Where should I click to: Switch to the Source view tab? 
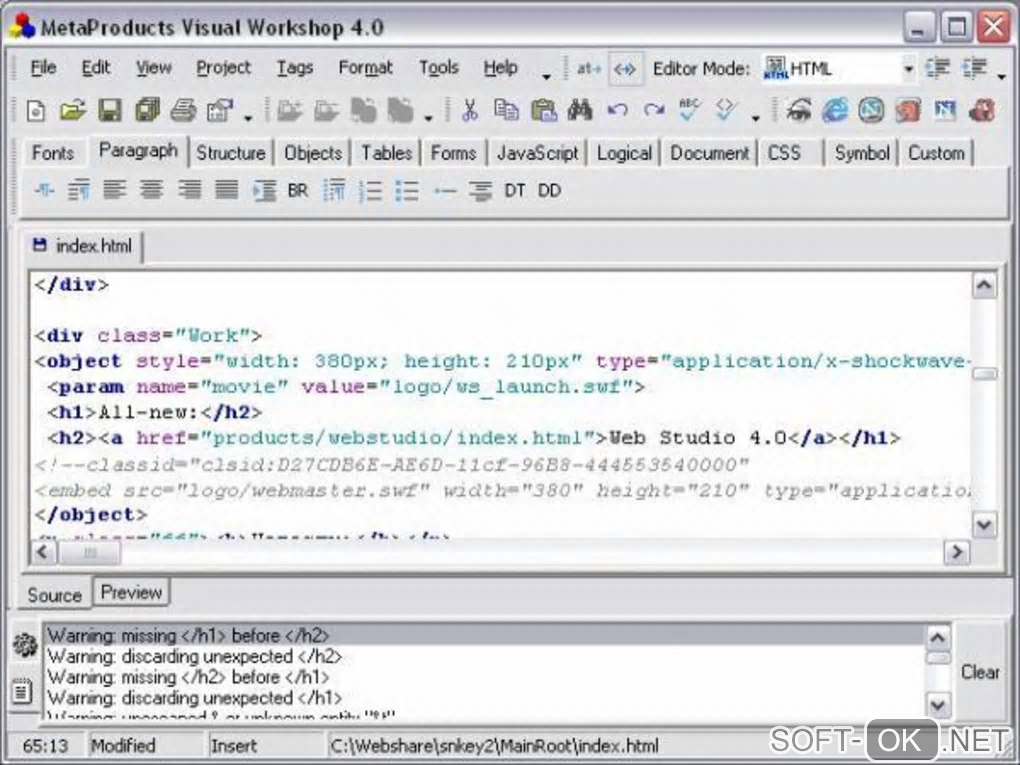[55, 595]
